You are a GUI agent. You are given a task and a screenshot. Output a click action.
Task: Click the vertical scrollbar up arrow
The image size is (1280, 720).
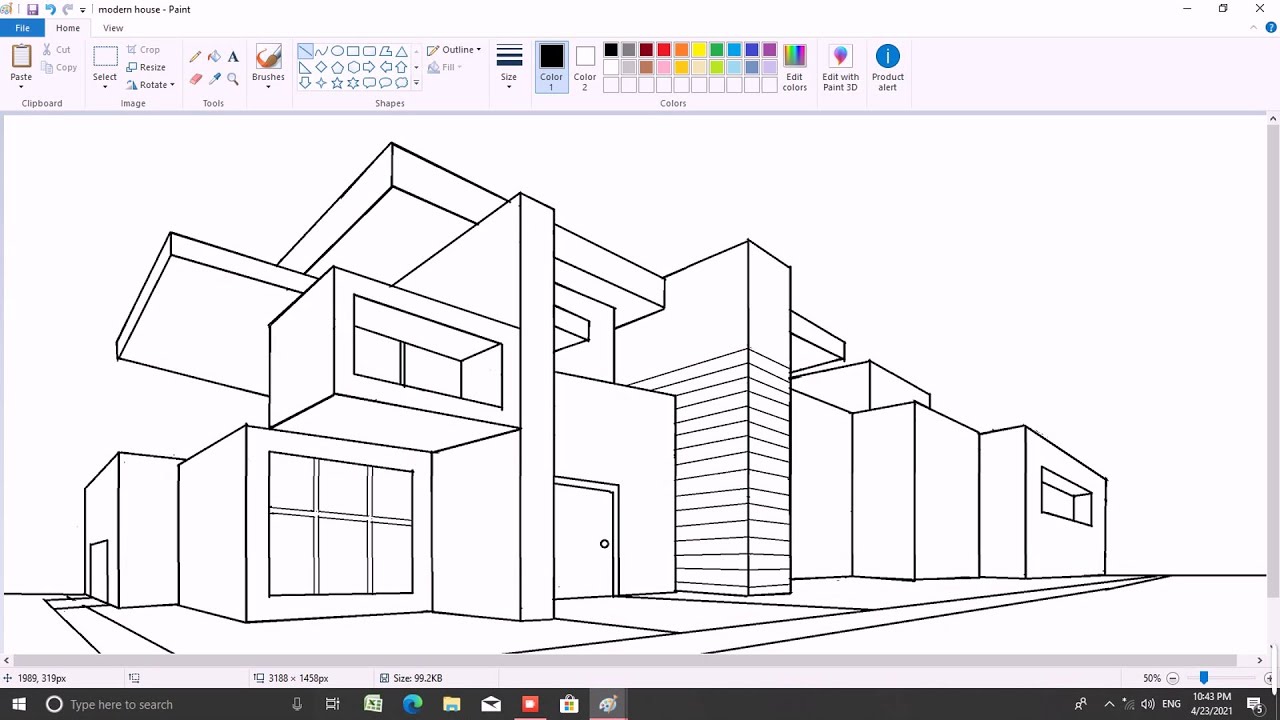1273,119
